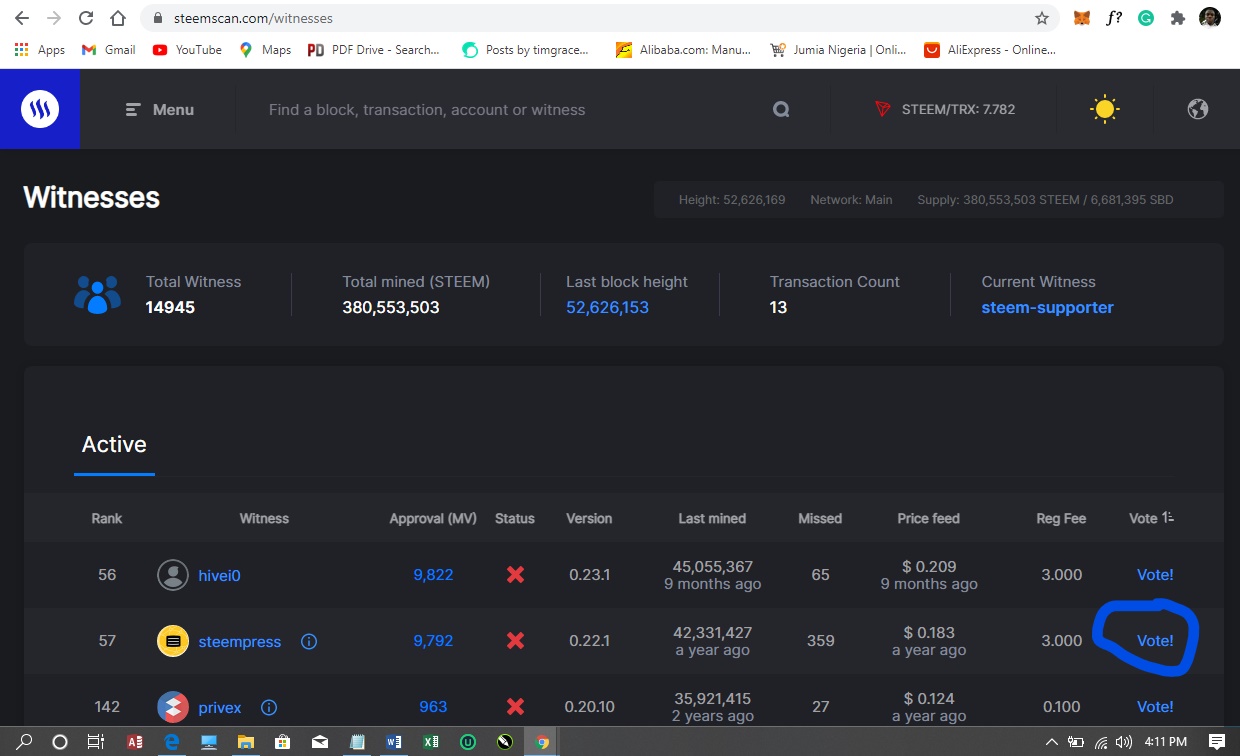Open witness hivei0 profile link
The height and width of the screenshot is (756, 1240).
(219, 575)
